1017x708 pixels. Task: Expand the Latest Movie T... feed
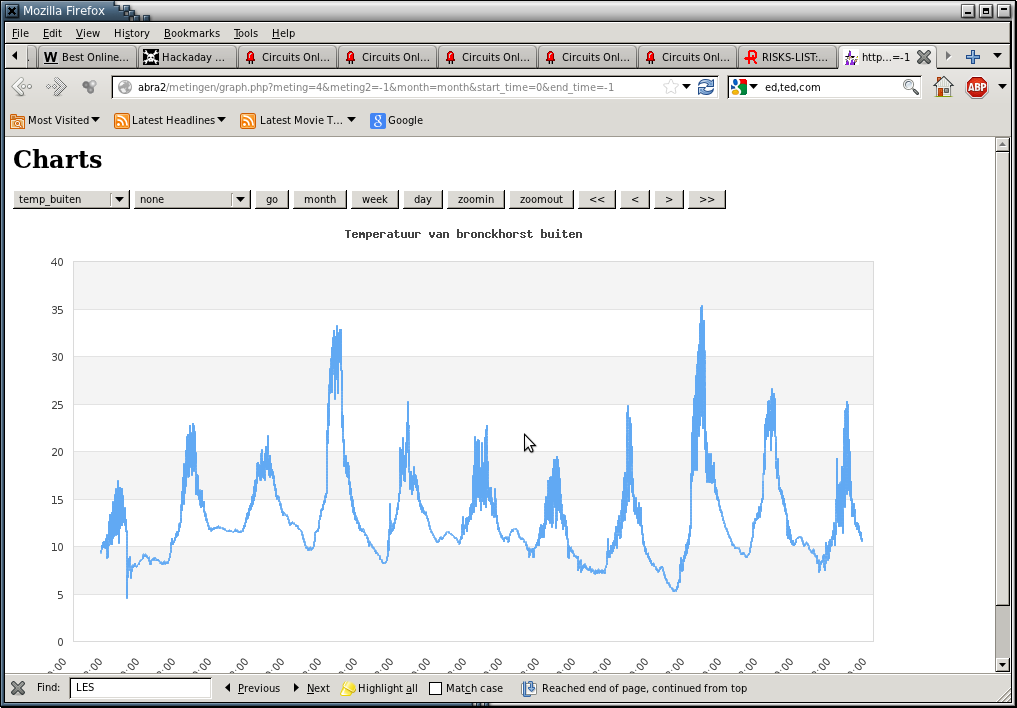[x=298, y=120]
